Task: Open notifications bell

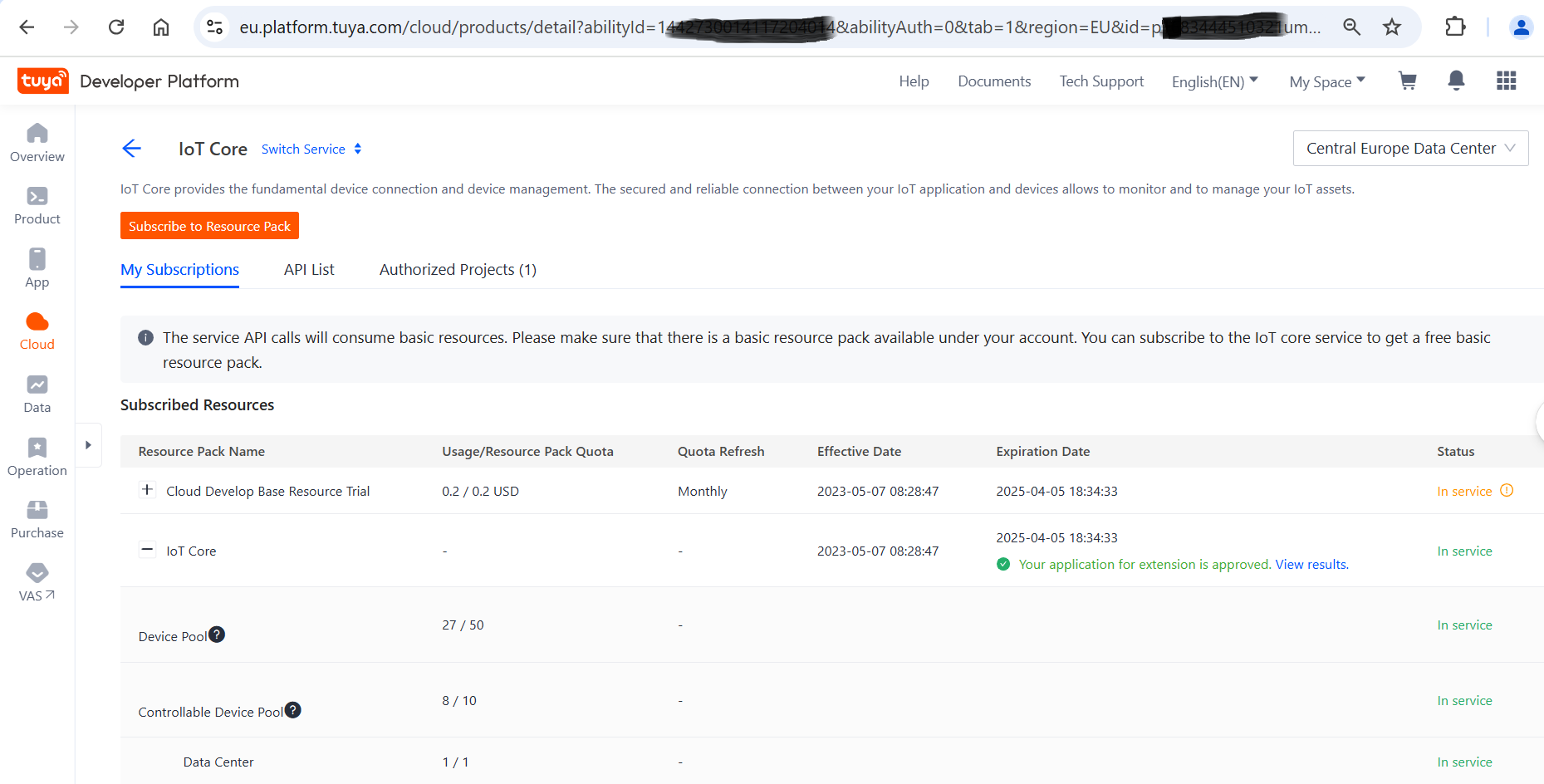Action: click(1456, 81)
